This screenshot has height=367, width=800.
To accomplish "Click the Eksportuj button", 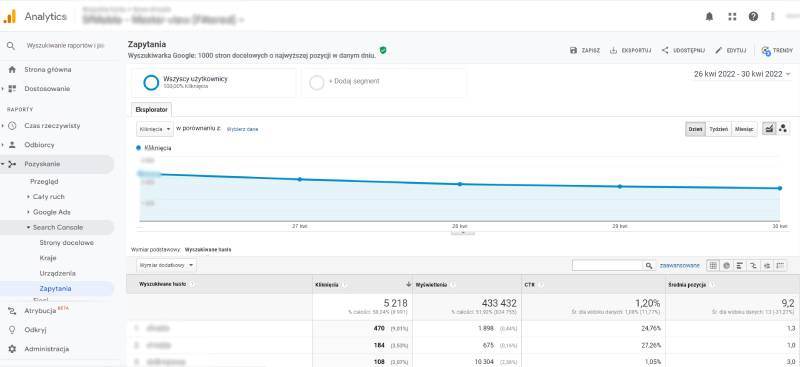I will point(631,51).
